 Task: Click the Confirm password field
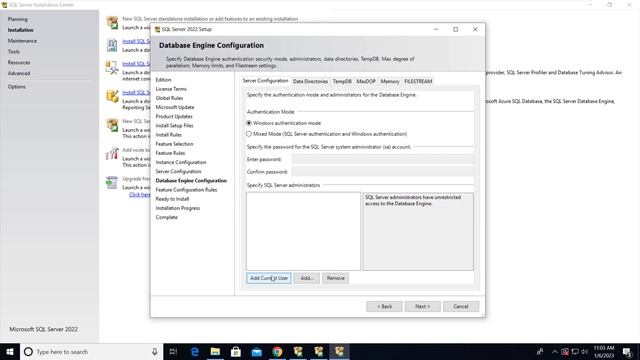tap(383, 171)
